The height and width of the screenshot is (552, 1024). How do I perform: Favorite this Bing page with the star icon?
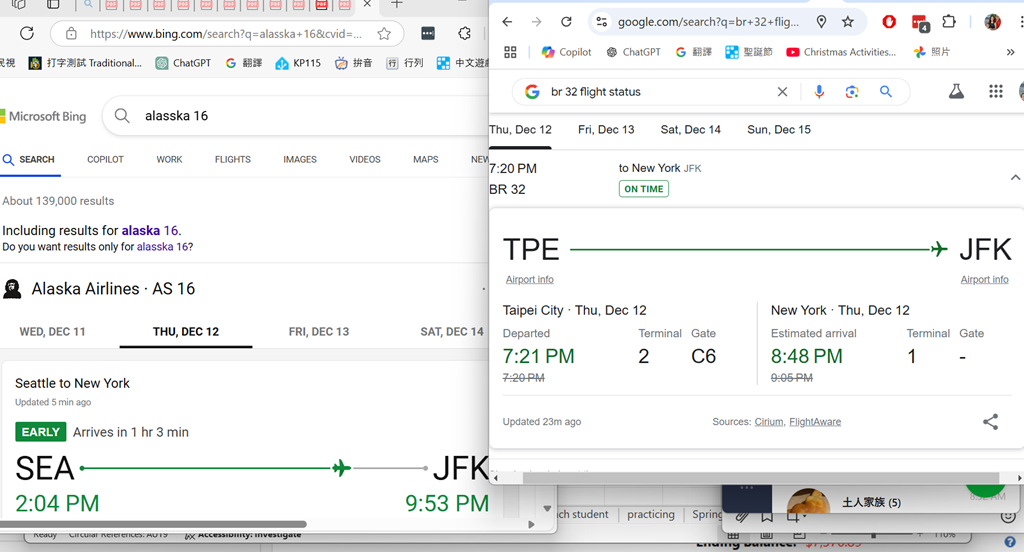384,33
